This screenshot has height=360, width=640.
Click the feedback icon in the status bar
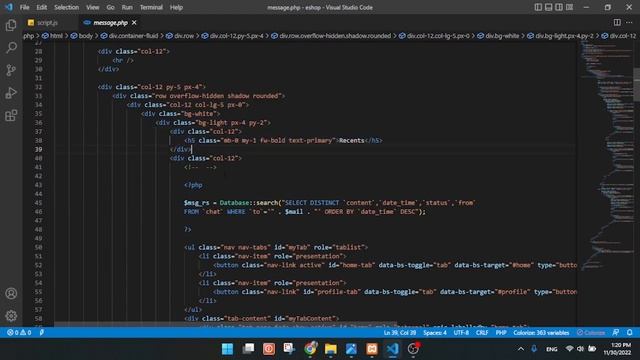616,333
